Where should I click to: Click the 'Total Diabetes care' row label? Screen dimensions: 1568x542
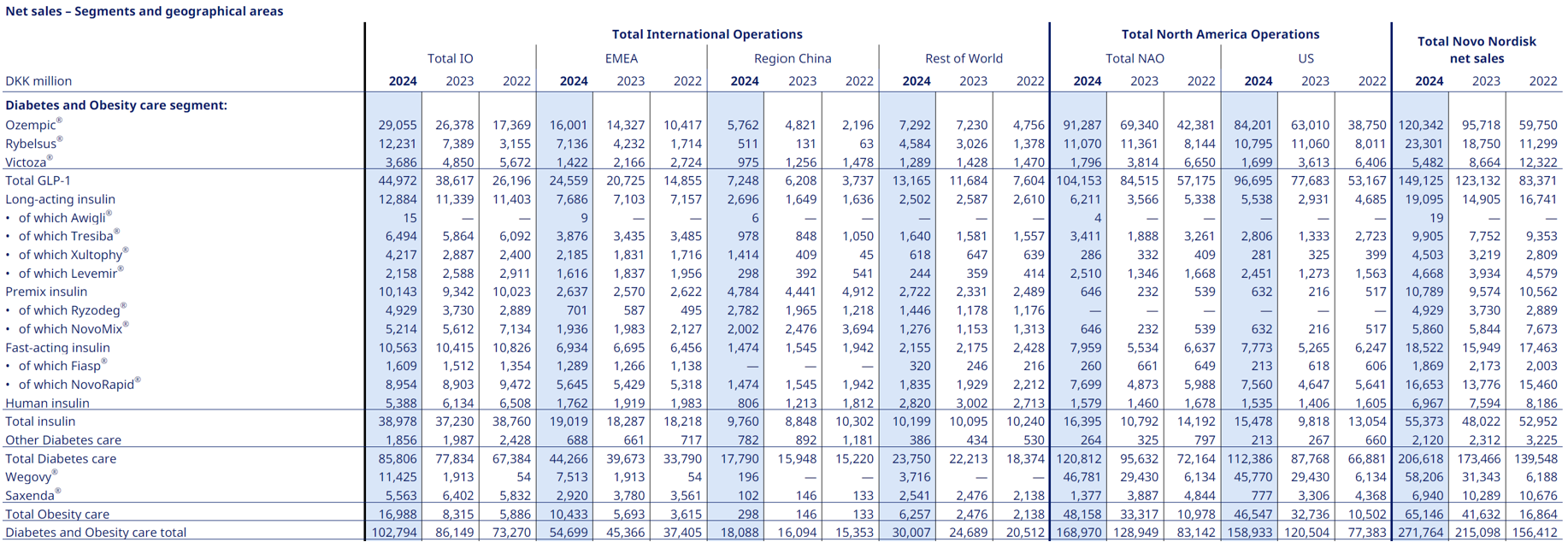pyautogui.click(x=61, y=459)
